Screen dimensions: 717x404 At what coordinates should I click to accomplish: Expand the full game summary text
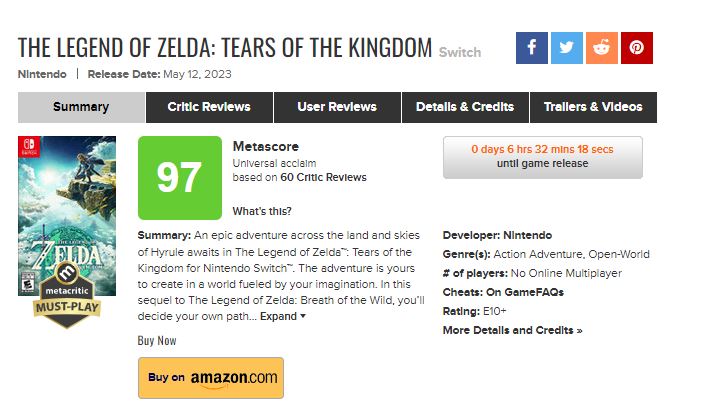coord(278,316)
